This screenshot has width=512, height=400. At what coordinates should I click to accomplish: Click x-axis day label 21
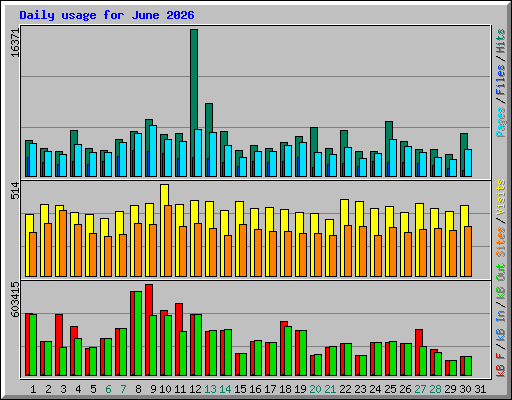pyautogui.click(x=331, y=389)
